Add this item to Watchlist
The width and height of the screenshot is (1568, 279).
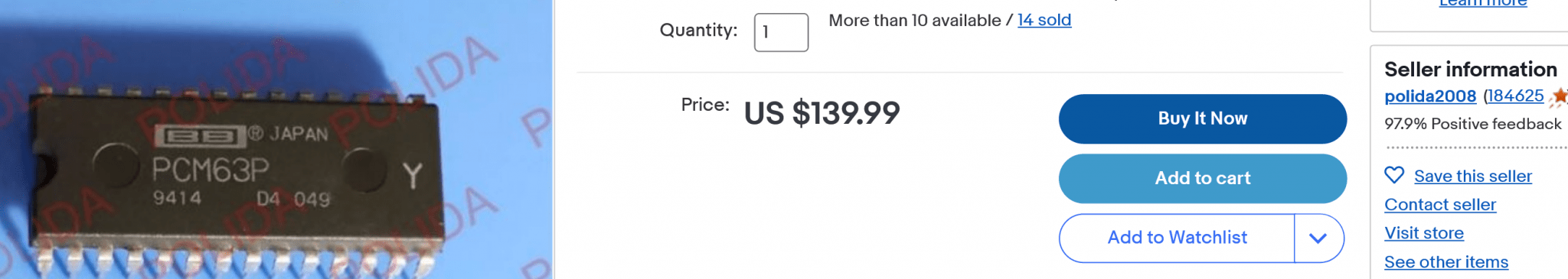[1177, 238]
